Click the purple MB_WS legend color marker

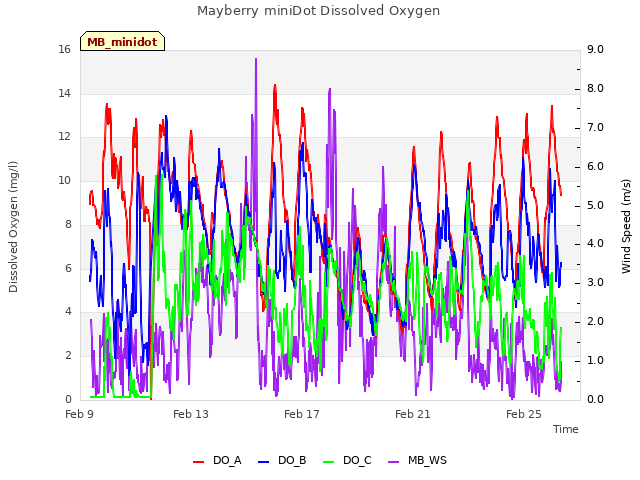point(393,462)
